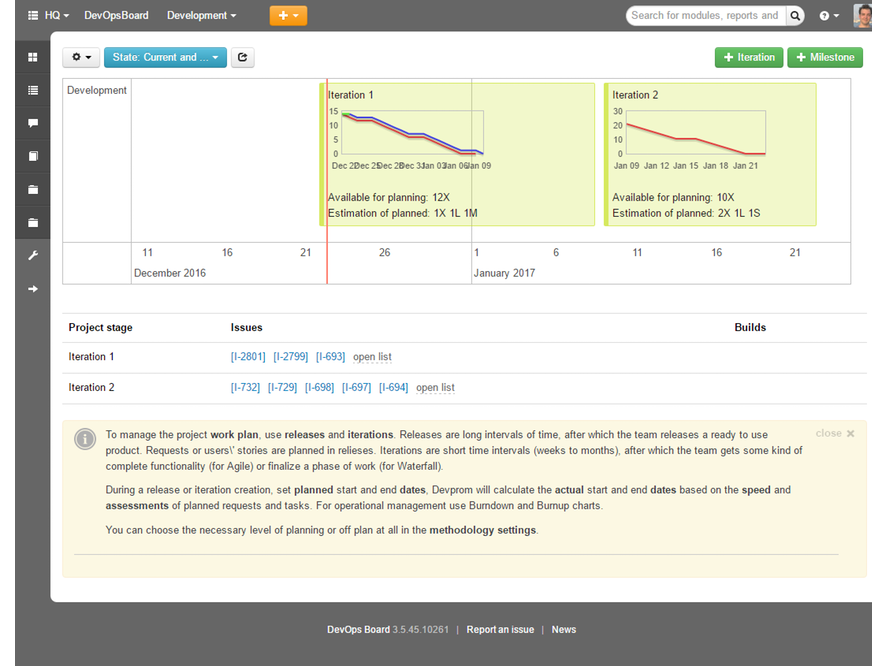
Task: Click the January 2017 month label
Action: (504, 273)
